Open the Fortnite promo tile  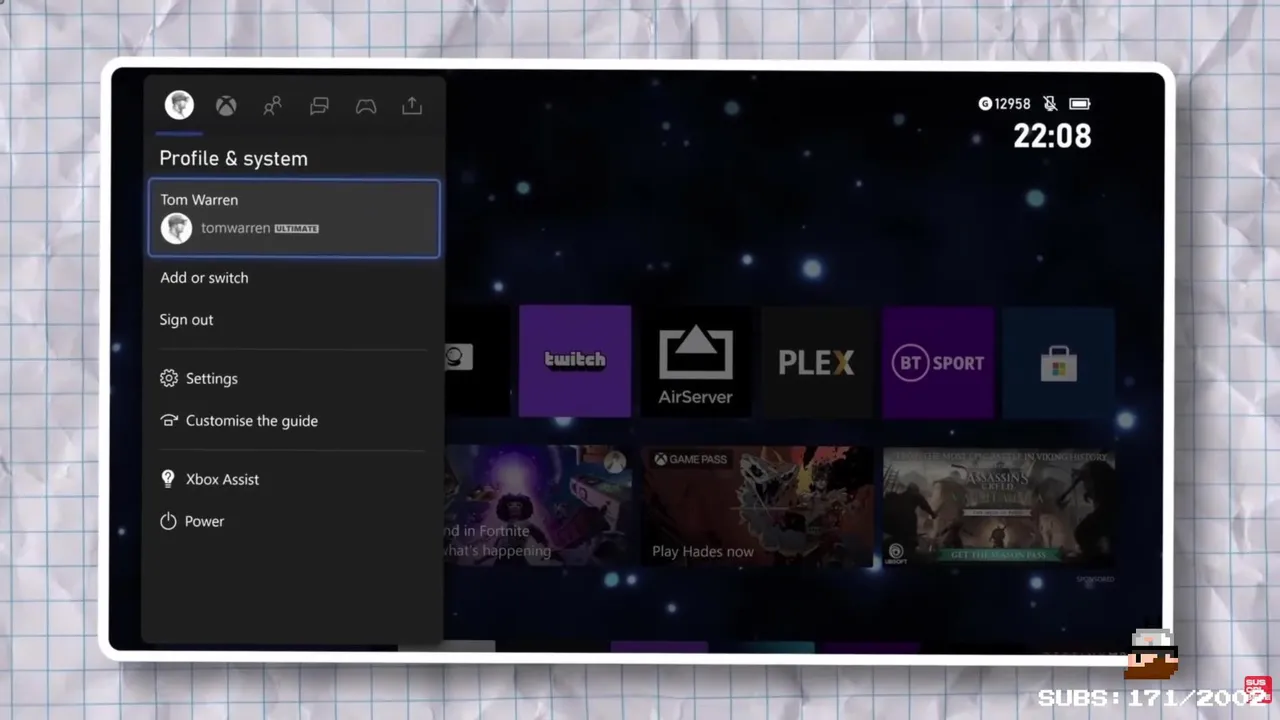(538, 506)
